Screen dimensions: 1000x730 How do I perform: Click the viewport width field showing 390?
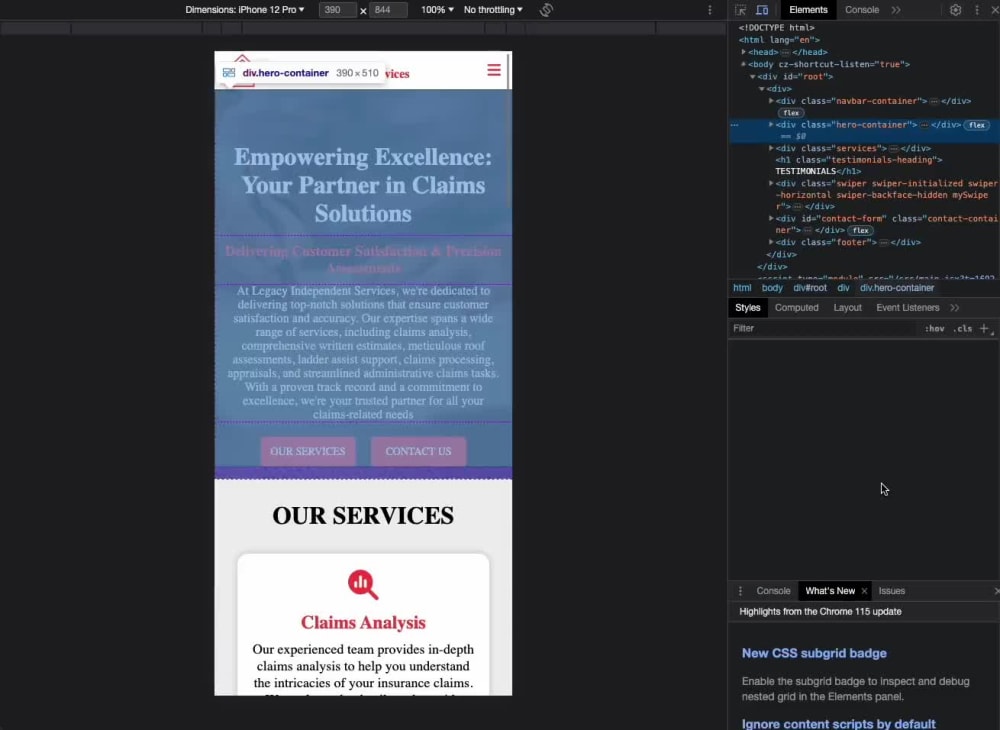pos(337,10)
